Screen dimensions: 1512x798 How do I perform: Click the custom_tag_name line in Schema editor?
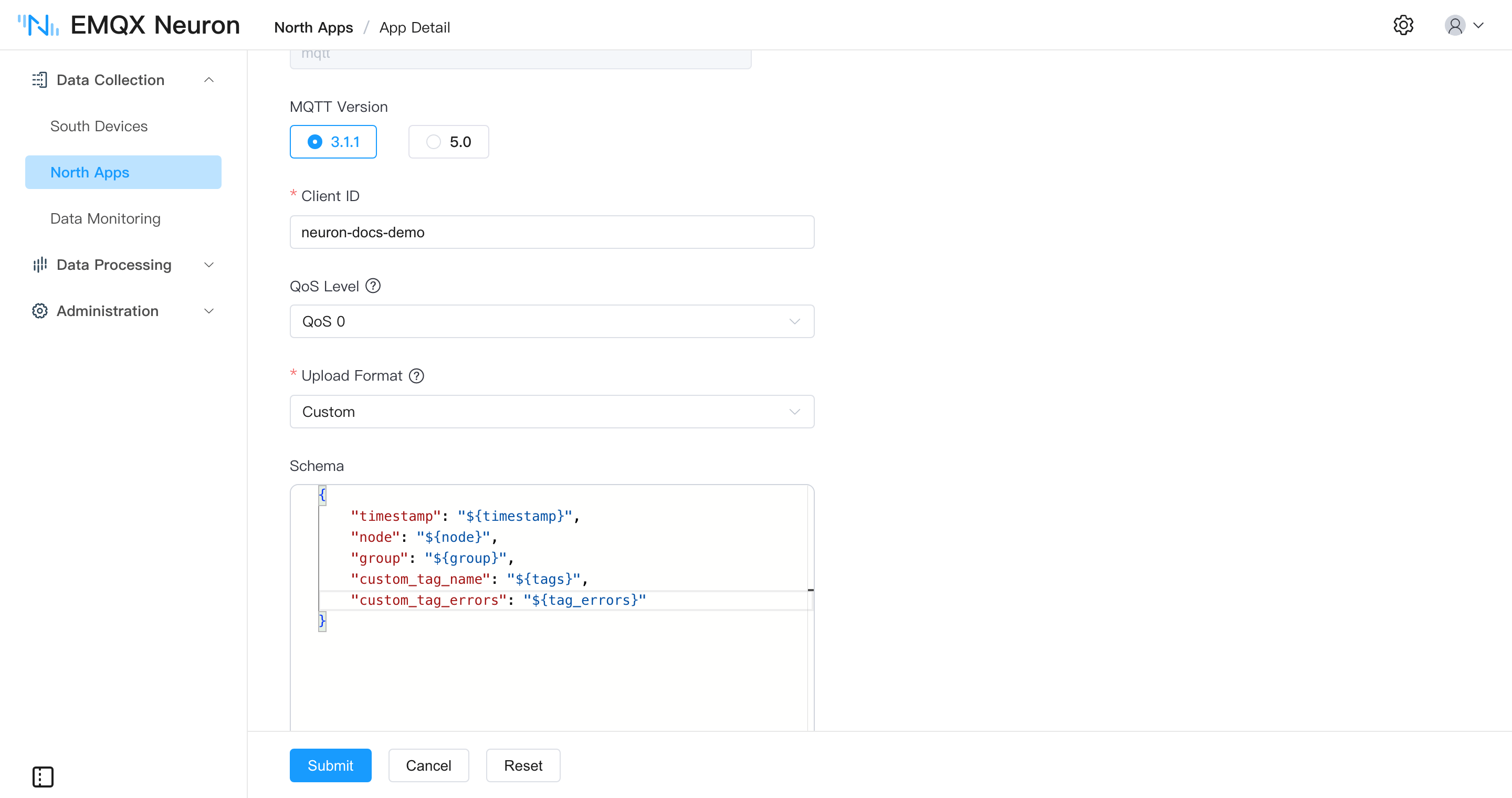pyautogui.click(x=469, y=579)
